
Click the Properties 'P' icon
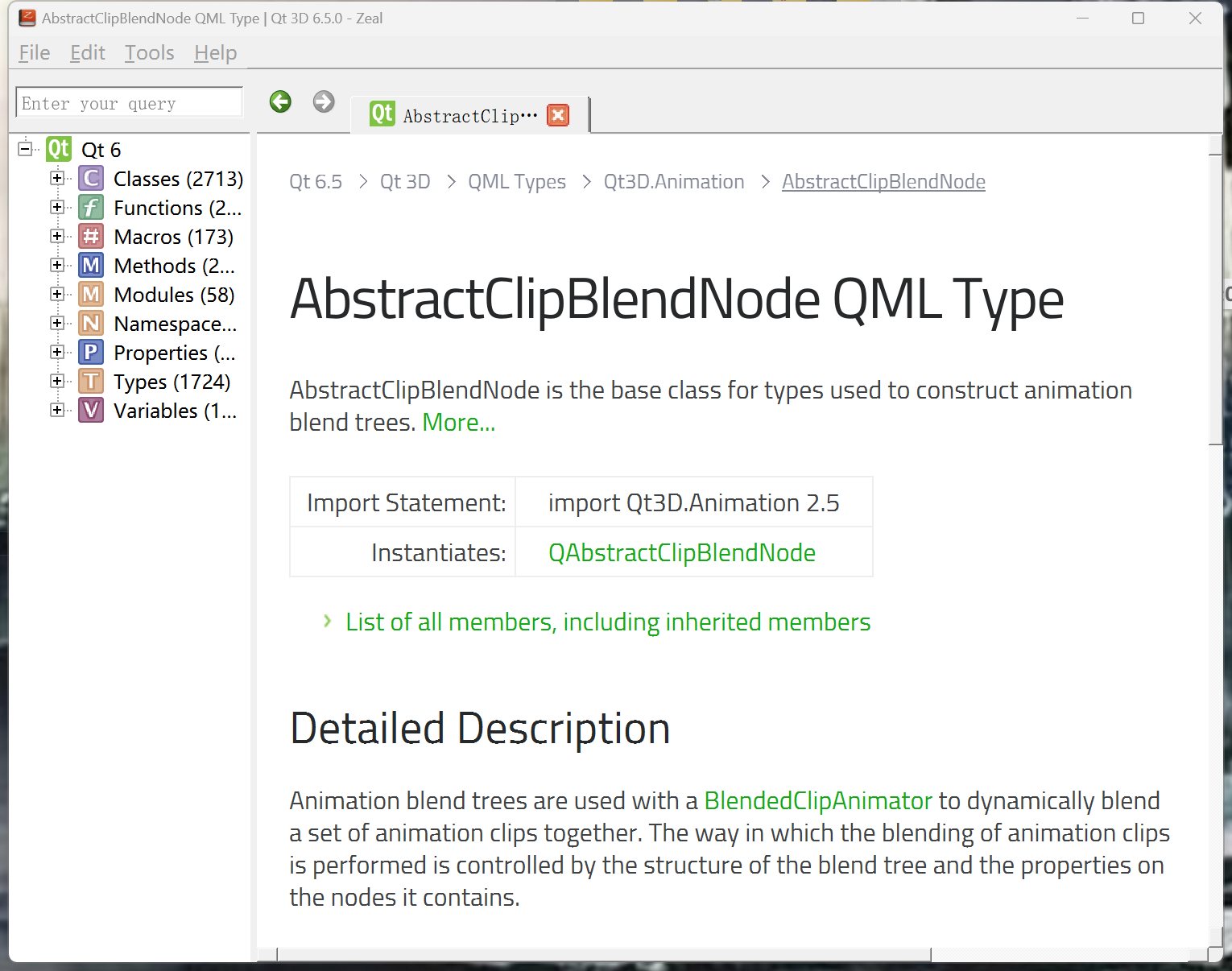(x=91, y=352)
